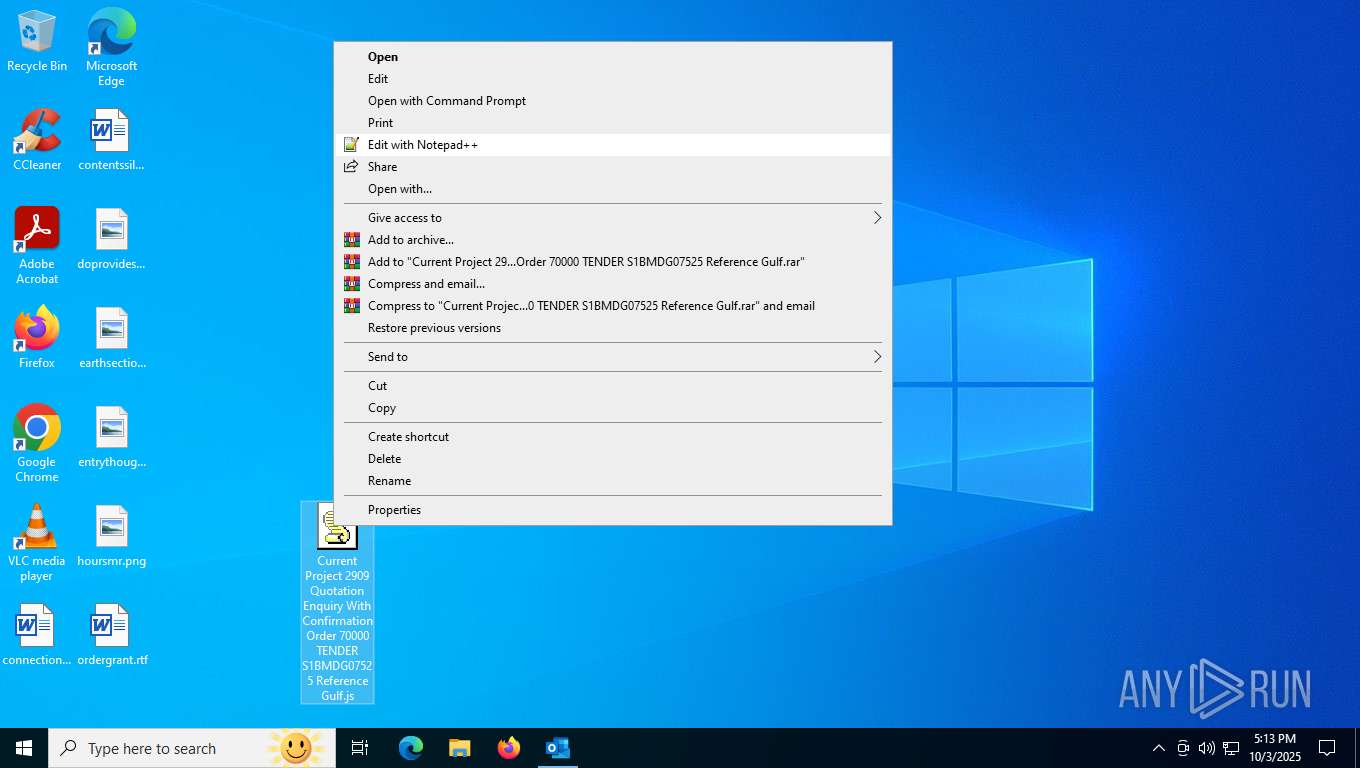Open the Recycle Bin desktop icon
Screen dimensions: 1360x768
click(x=37, y=41)
